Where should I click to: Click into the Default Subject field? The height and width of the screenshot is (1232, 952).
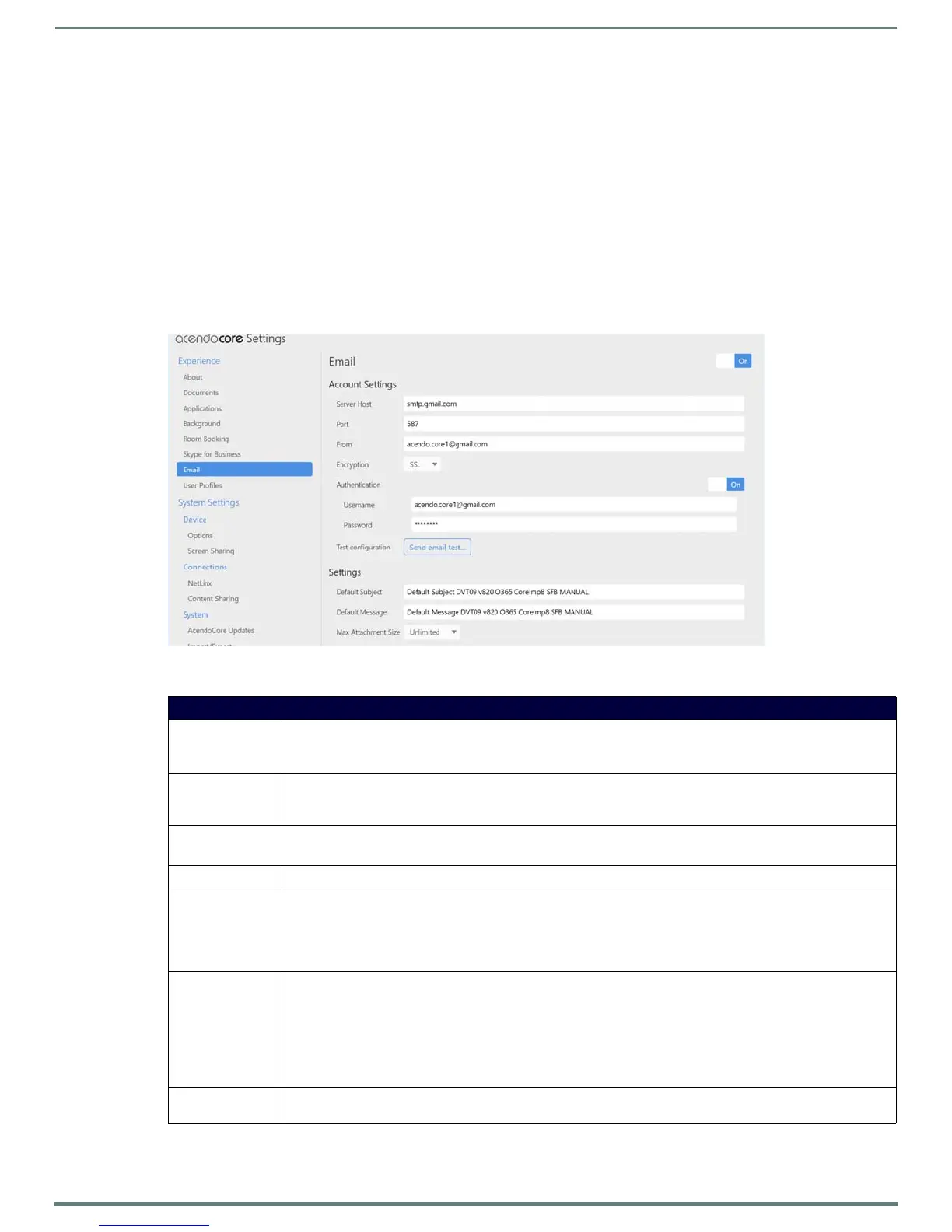click(574, 592)
